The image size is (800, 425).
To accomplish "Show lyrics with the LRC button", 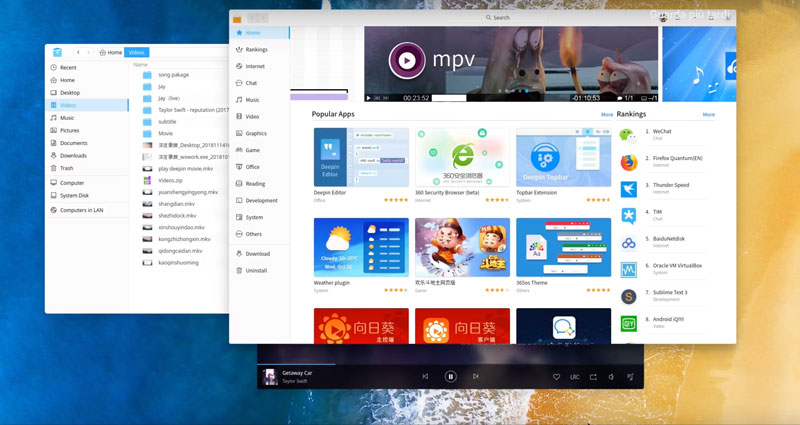I will pyautogui.click(x=574, y=377).
